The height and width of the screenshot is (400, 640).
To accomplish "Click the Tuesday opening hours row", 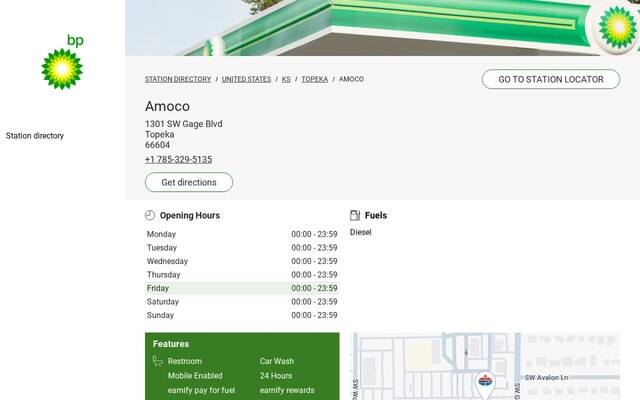I will (x=242, y=247).
